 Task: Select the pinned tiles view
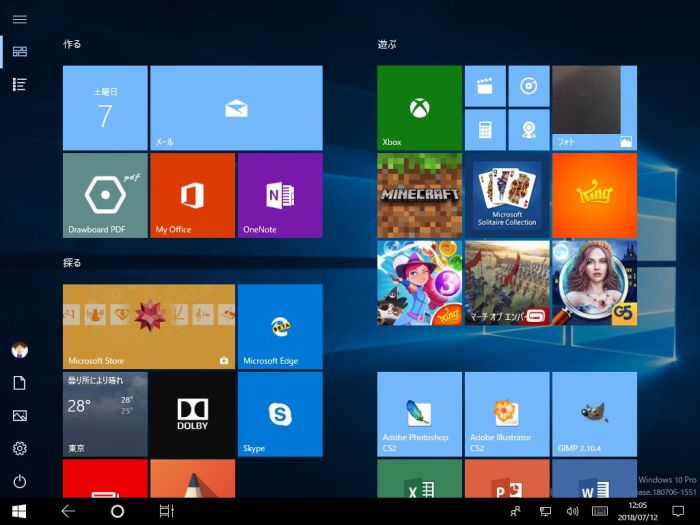[x=19, y=51]
